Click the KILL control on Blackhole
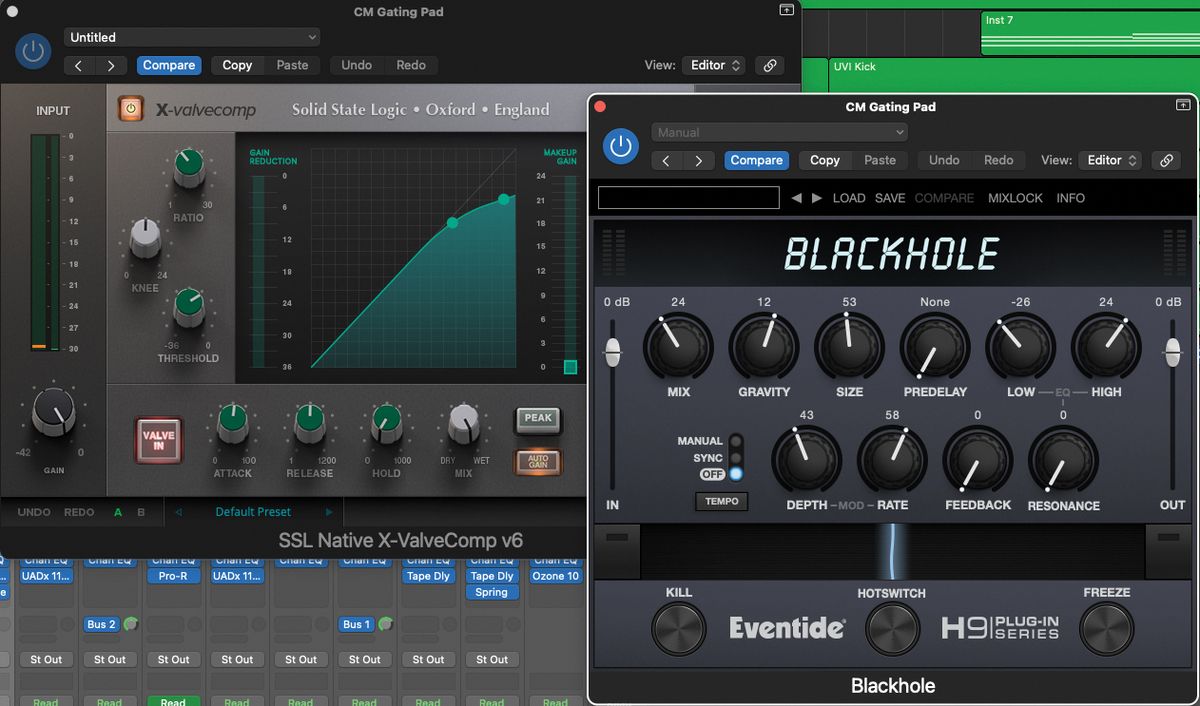Screen dimensions: 1200x706 [x=678, y=630]
